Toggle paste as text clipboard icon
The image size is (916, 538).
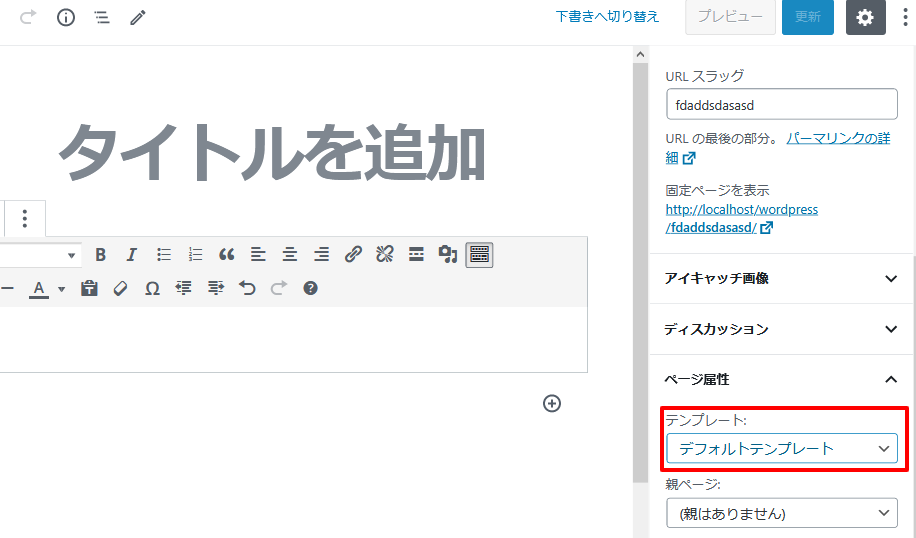tap(89, 288)
